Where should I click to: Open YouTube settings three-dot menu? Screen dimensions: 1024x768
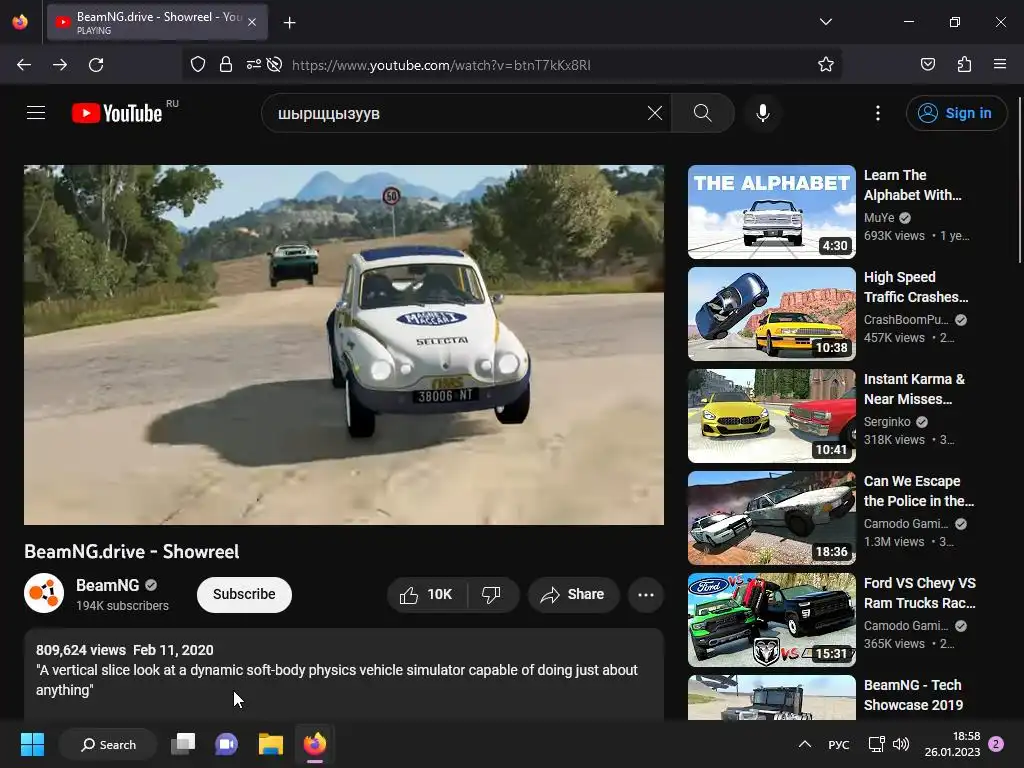(x=878, y=113)
